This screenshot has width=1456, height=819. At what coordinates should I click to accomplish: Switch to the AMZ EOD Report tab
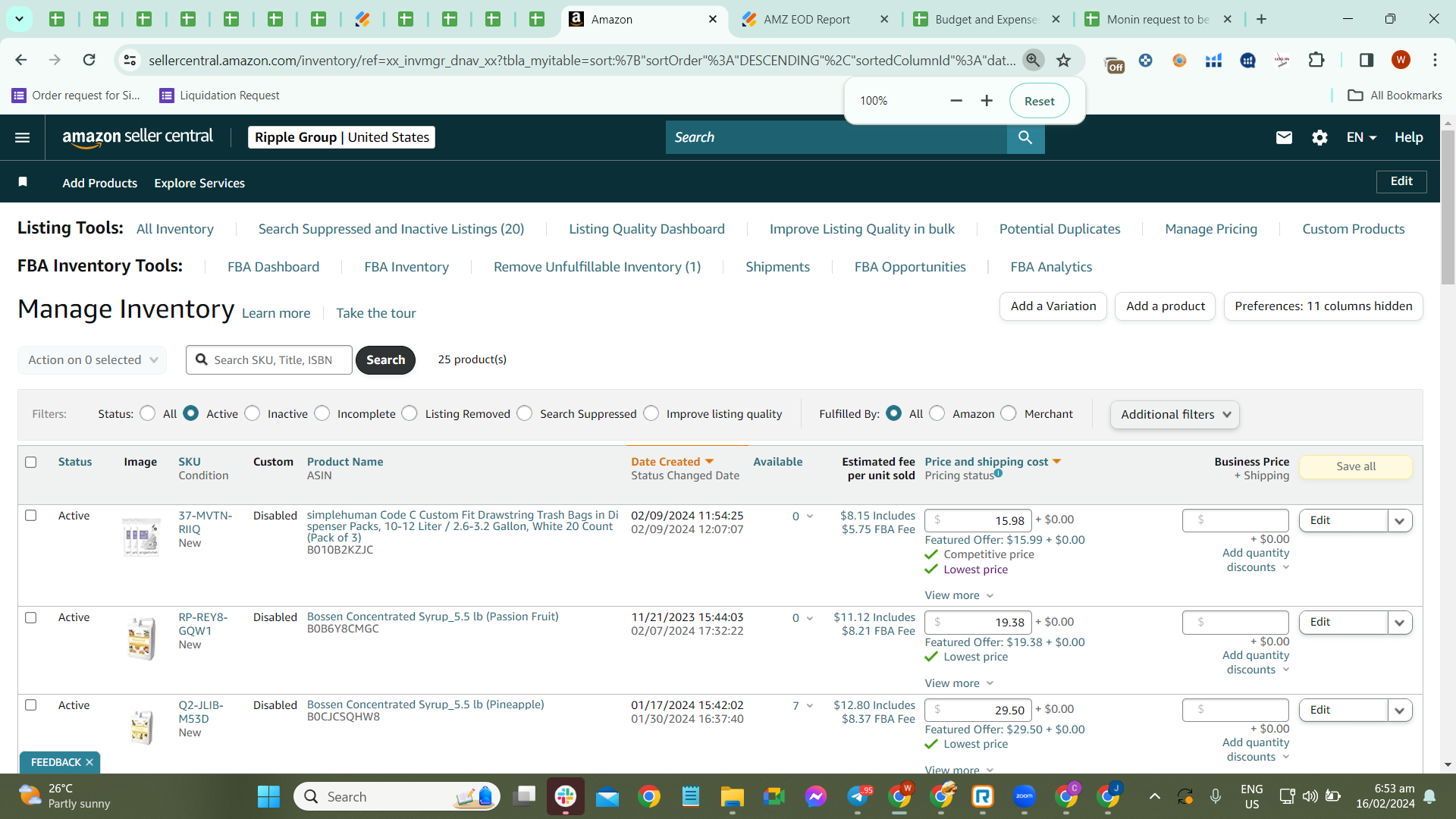(815, 20)
